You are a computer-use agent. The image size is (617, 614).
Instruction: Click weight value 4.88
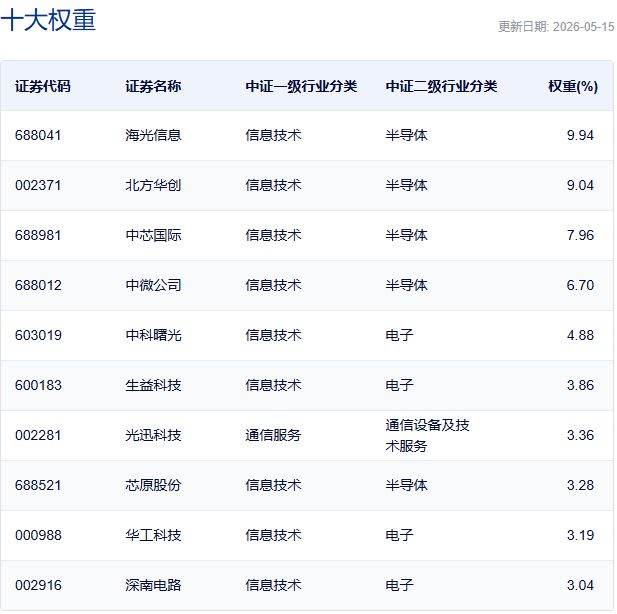click(580, 335)
